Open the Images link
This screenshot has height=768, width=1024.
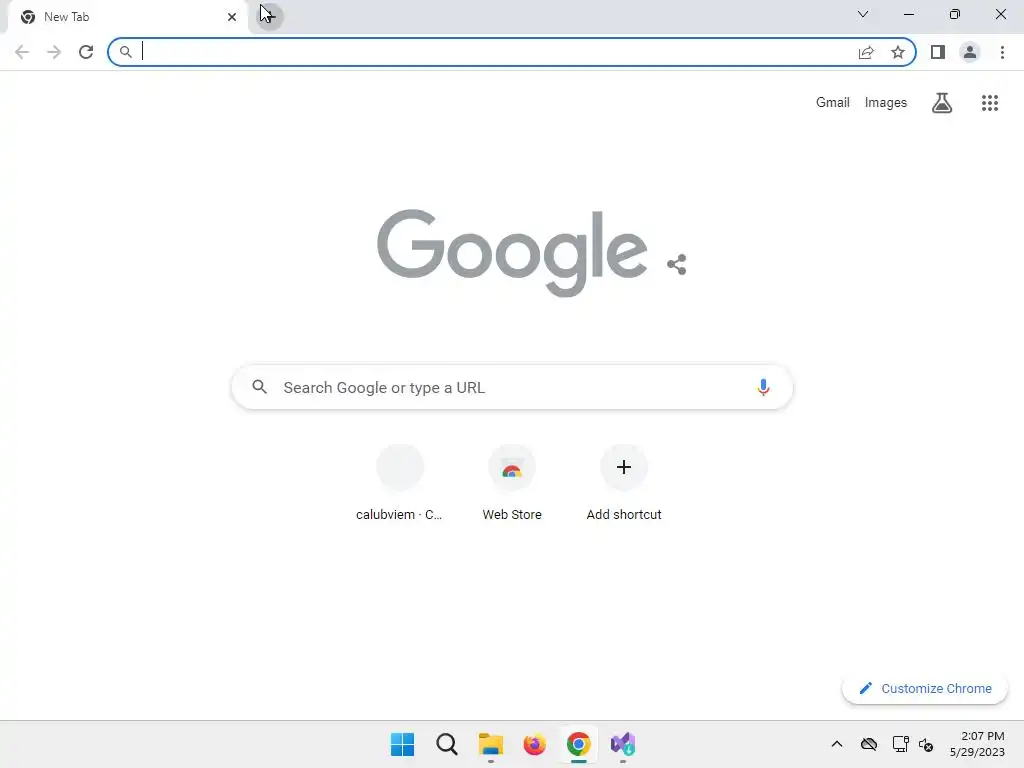(886, 103)
